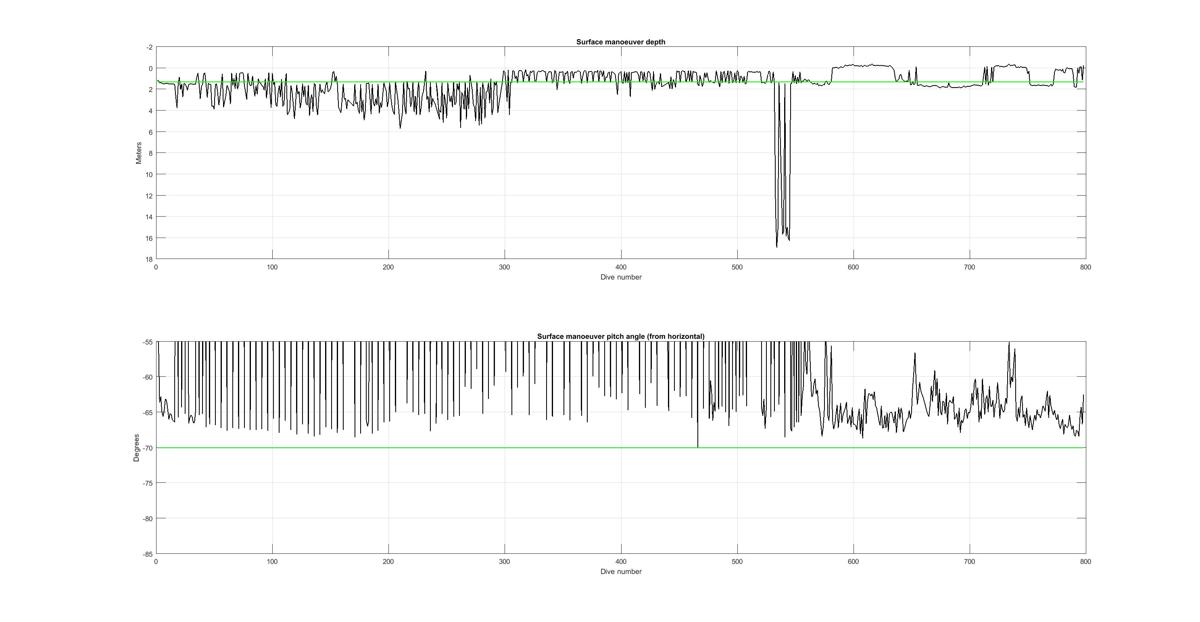Click the "4" tick on the Meters axis
This screenshot has height=622, width=1200.
(151, 111)
